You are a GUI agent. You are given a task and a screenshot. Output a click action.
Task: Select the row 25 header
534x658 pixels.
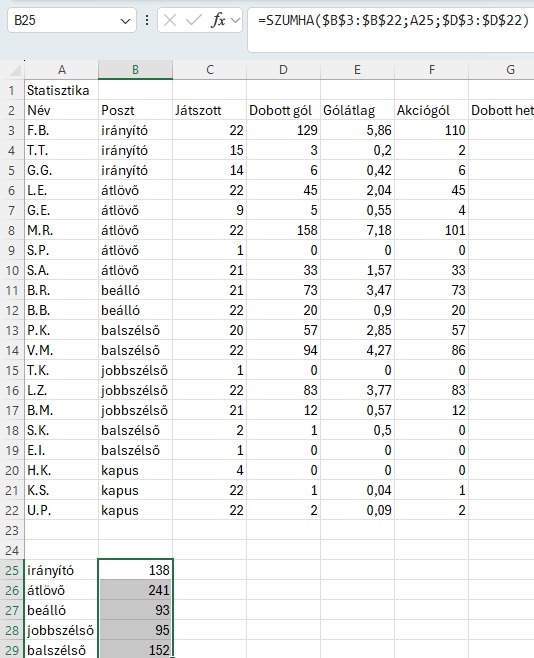point(12,570)
